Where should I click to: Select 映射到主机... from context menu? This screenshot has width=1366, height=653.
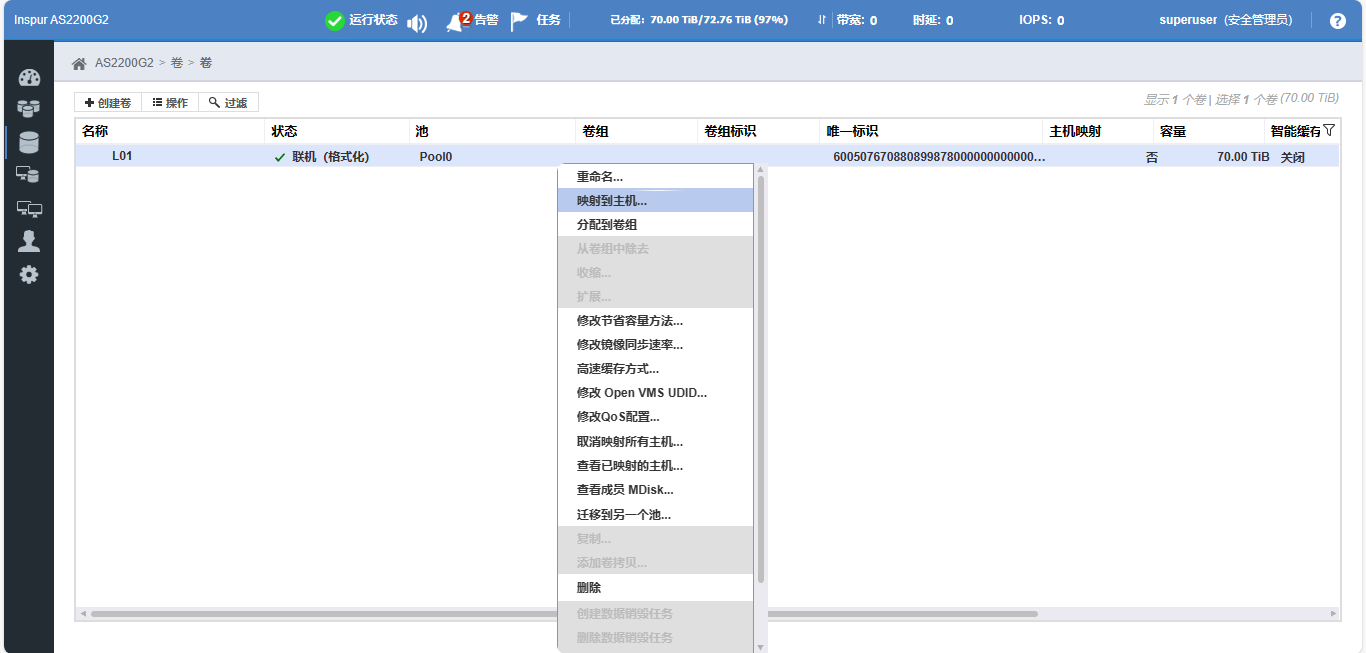pyautogui.click(x=612, y=201)
